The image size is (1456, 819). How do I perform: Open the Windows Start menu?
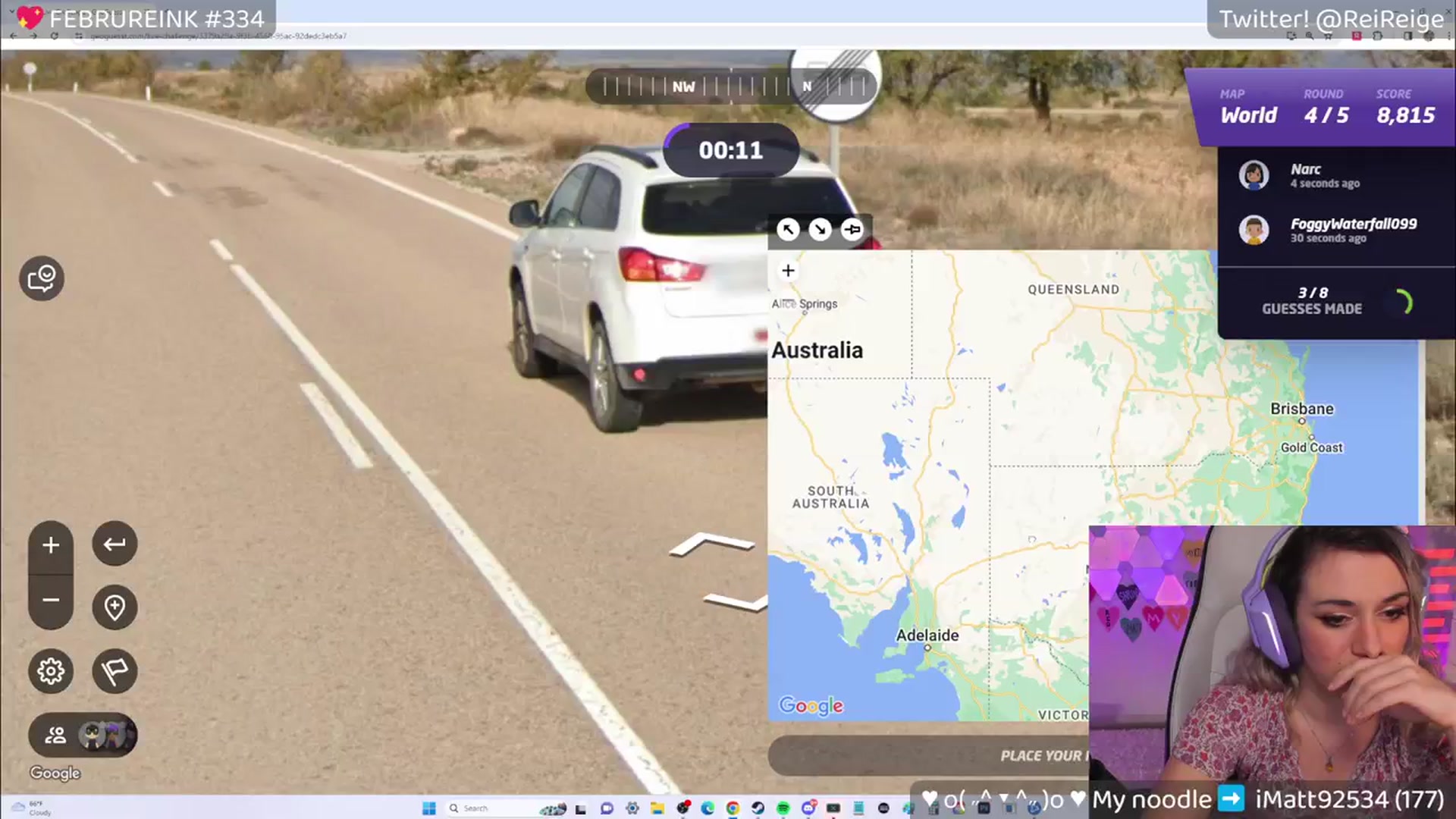(x=428, y=808)
